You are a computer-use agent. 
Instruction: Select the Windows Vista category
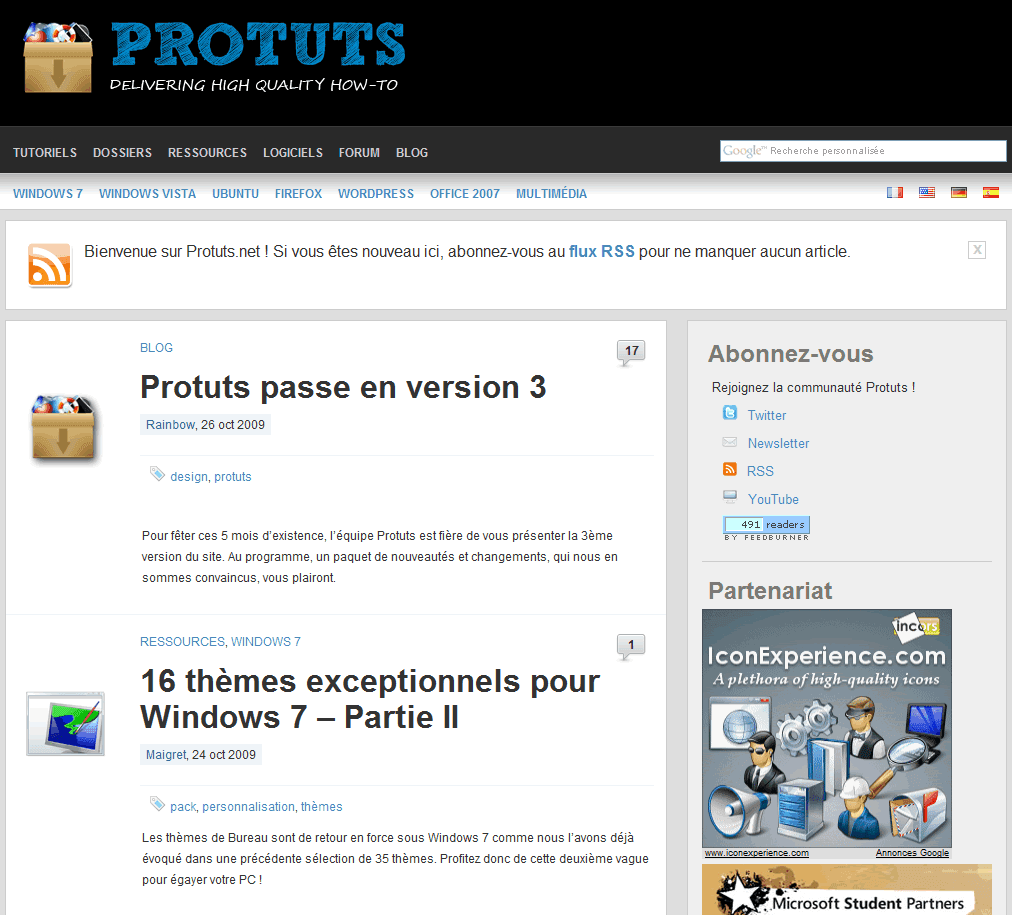pyautogui.click(x=147, y=194)
